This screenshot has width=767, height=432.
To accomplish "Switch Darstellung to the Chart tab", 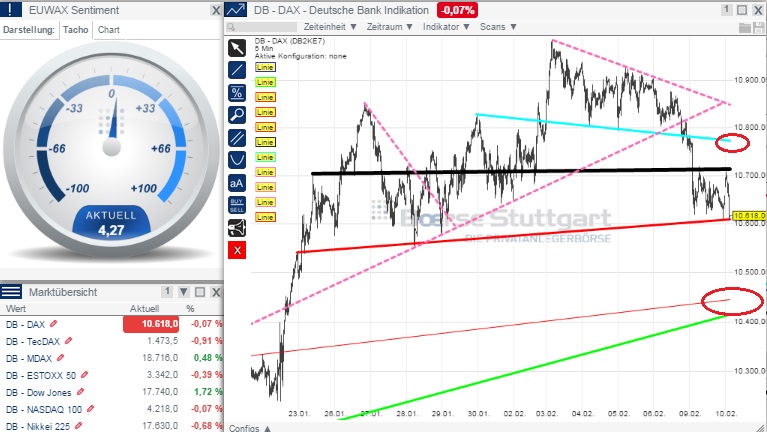I will click(109, 30).
